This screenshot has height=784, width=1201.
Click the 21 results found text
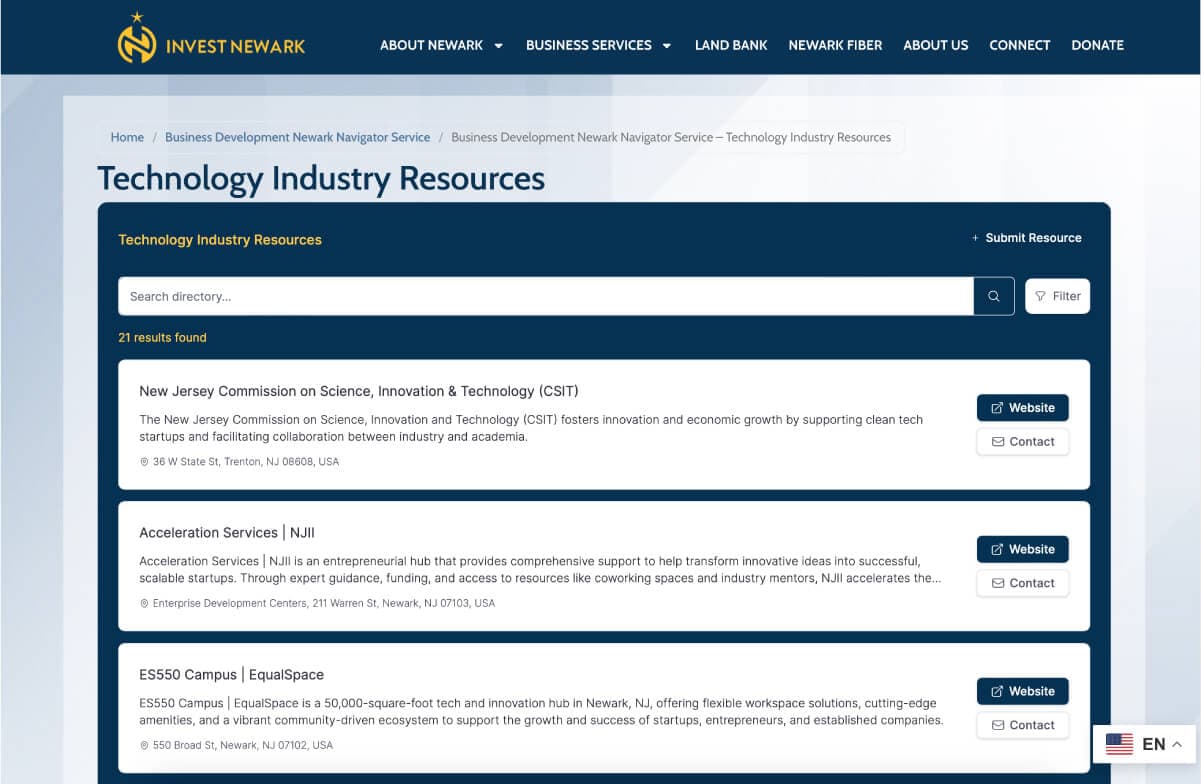[162, 338]
